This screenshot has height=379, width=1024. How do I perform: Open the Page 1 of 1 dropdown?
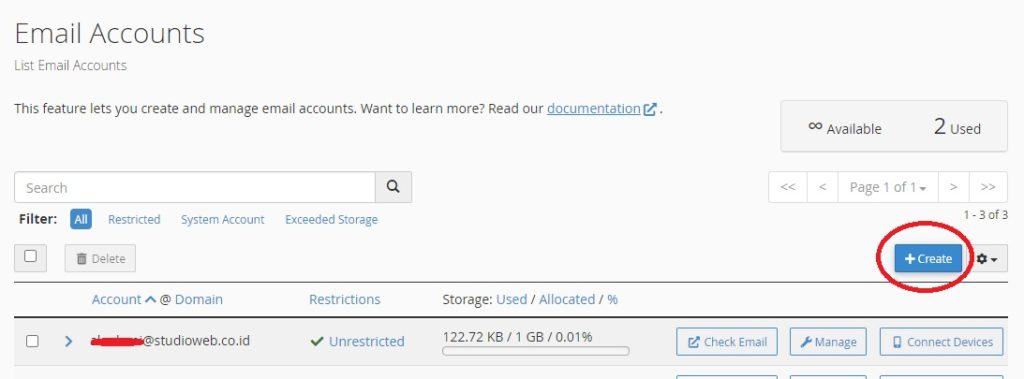(888, 187)
